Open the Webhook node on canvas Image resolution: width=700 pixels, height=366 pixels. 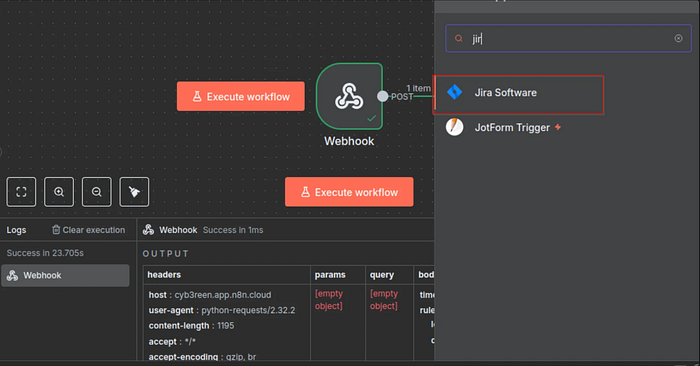pos(349,96)
